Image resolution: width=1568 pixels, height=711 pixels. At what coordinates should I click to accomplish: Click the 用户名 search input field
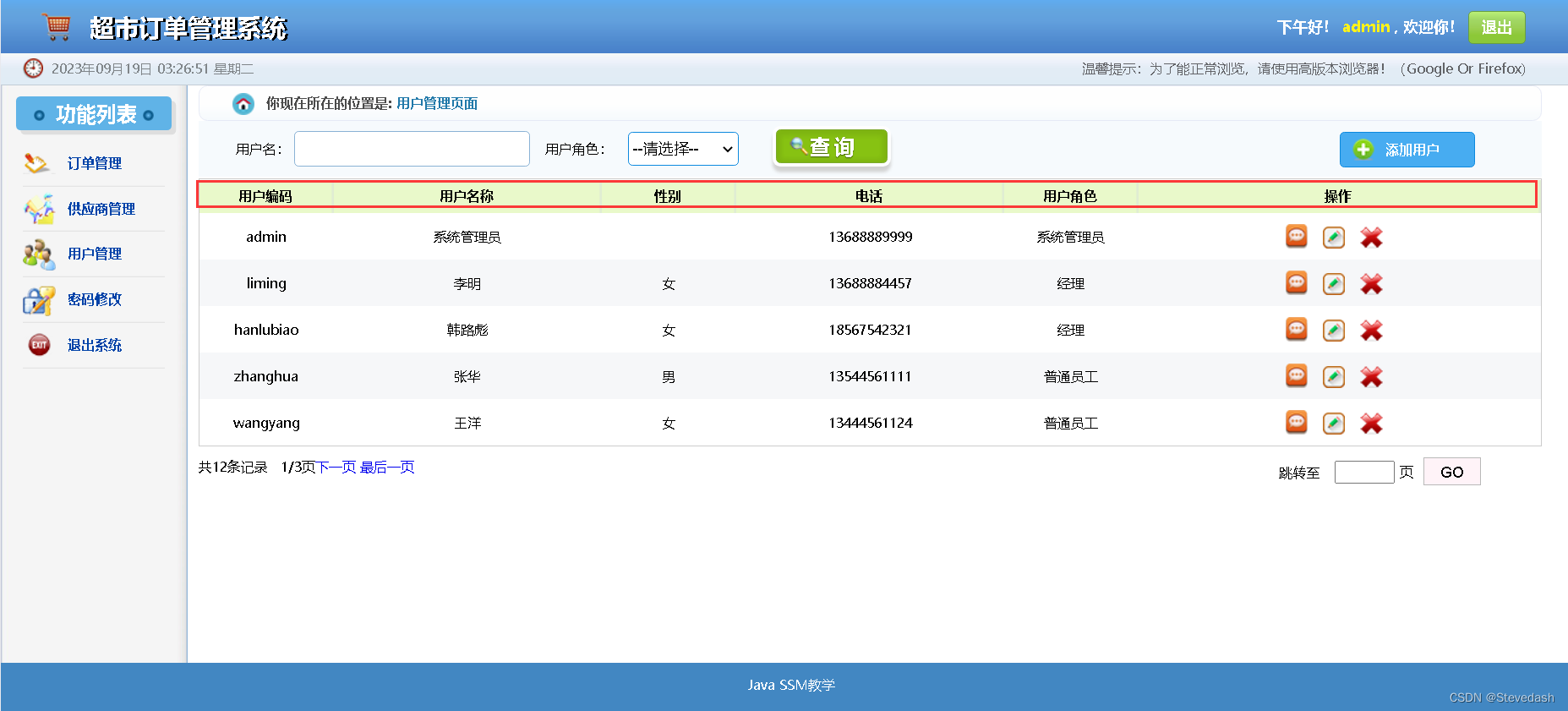click(412, 149)
